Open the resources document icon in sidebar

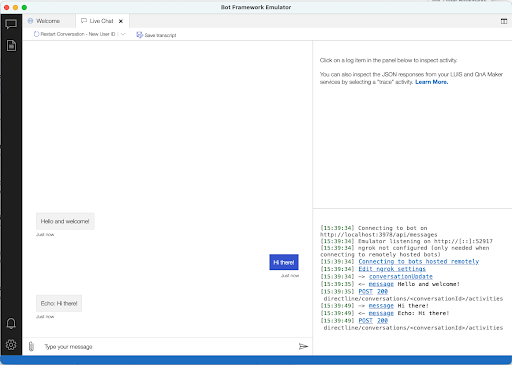(x=11, y=46)
